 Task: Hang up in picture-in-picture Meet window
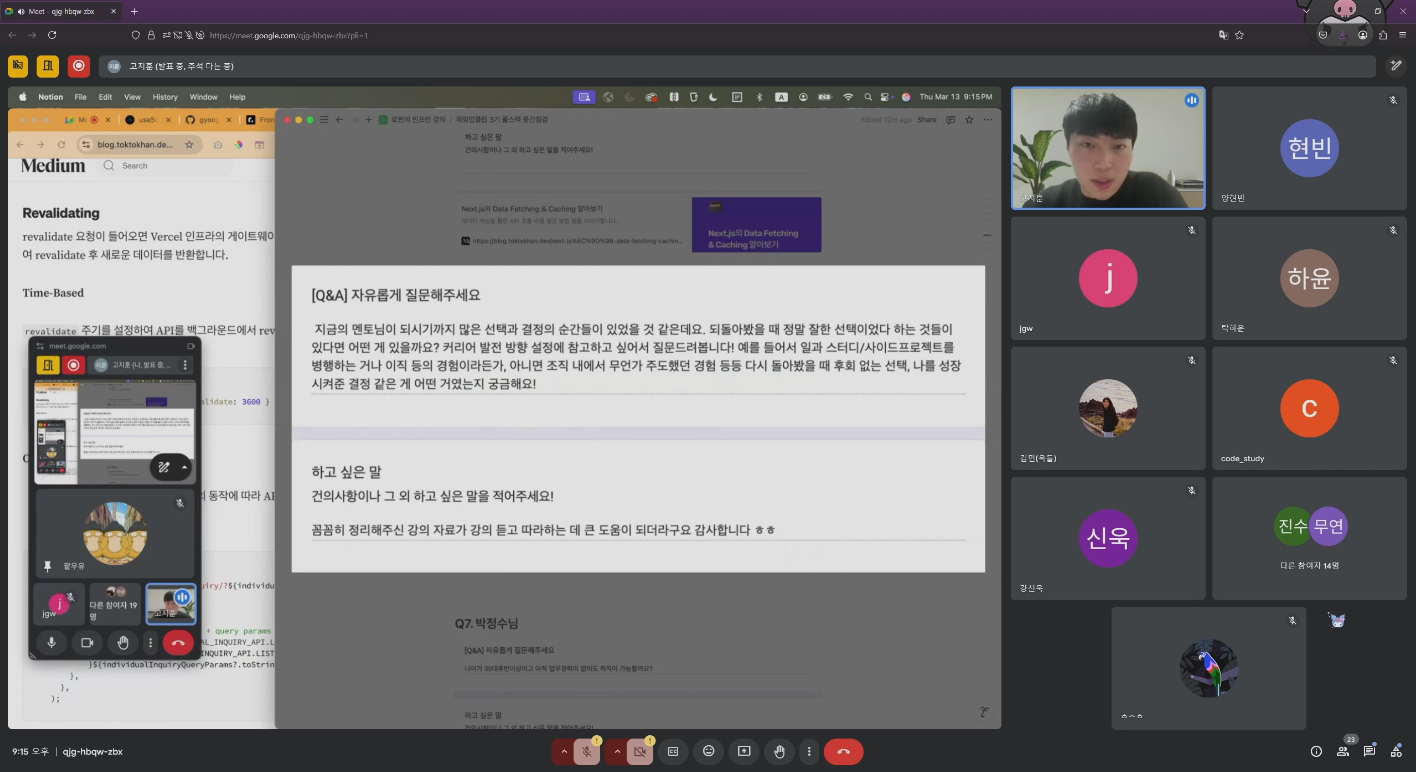coord(178,643)
